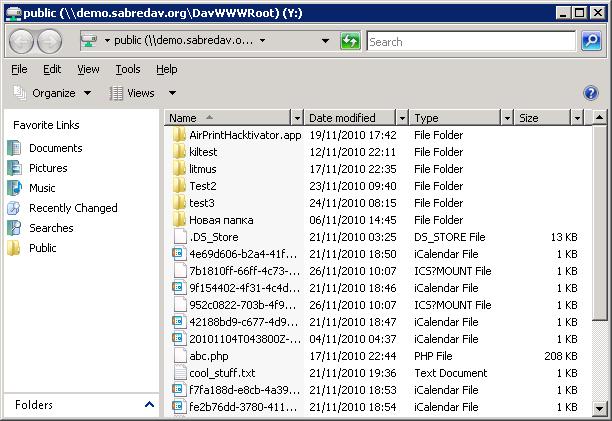Open the File menu
The height and width of the screenshot is (421, 612).
pyautogui.click(x=19, y=69)
